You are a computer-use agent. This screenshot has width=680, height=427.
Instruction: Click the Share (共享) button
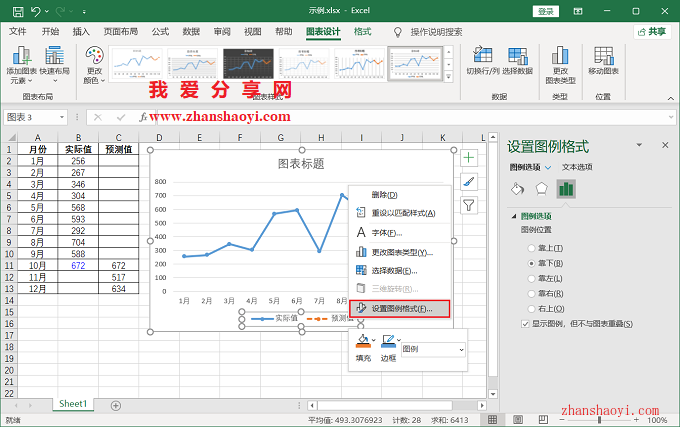click(x=652, y=32)
